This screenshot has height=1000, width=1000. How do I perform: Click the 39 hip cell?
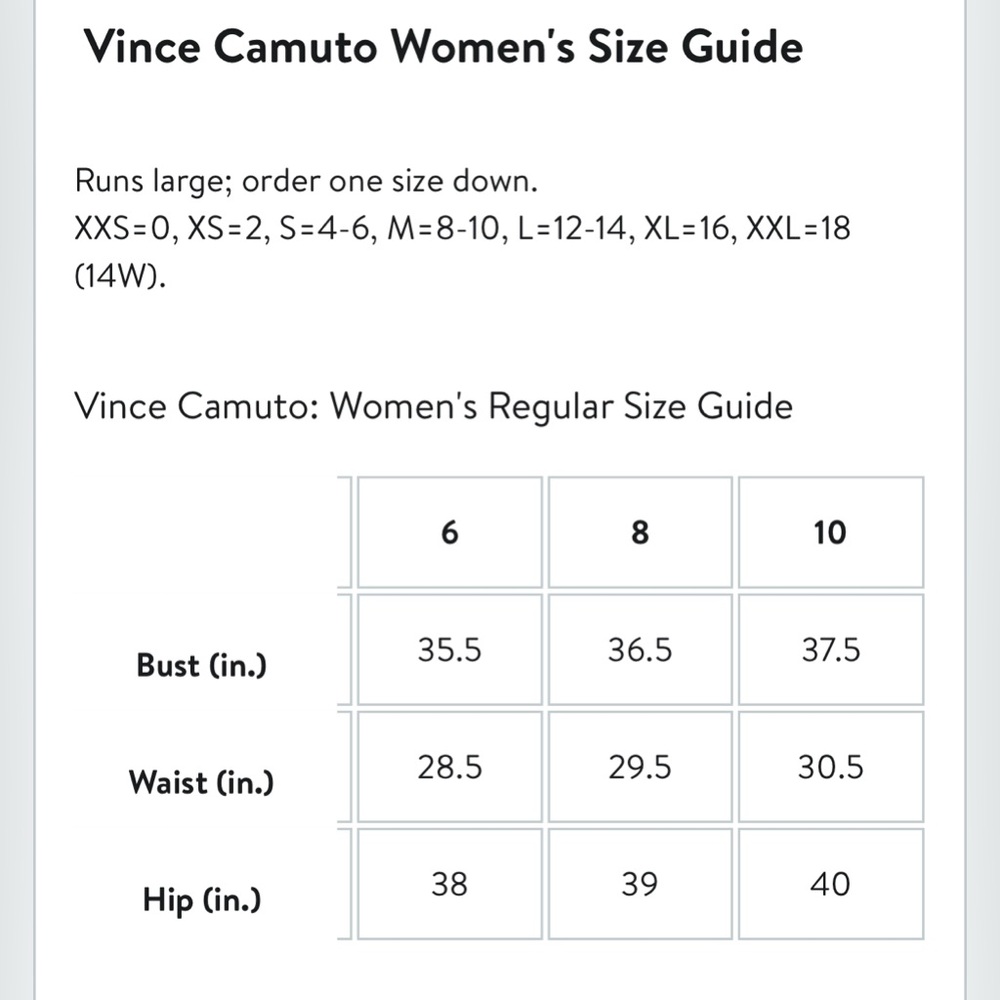tap(640, 885)
